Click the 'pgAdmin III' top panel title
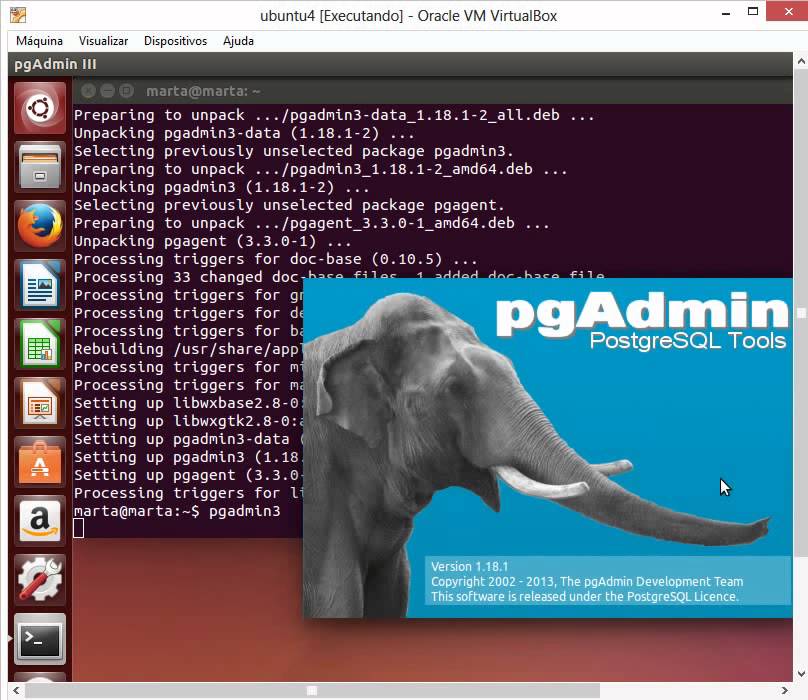The image size is (808, 700). 55,64
